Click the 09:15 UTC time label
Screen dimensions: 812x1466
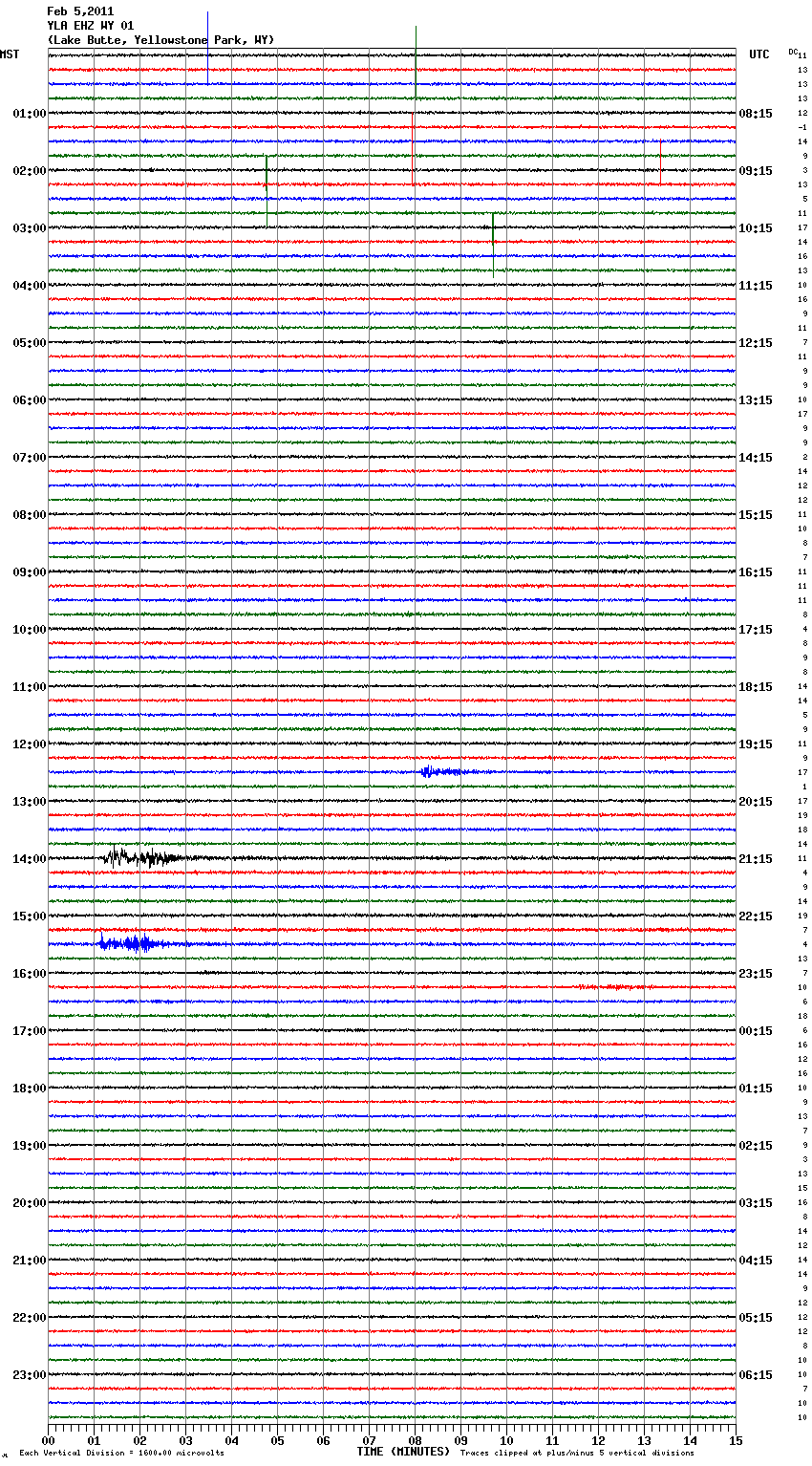(756, 171)
